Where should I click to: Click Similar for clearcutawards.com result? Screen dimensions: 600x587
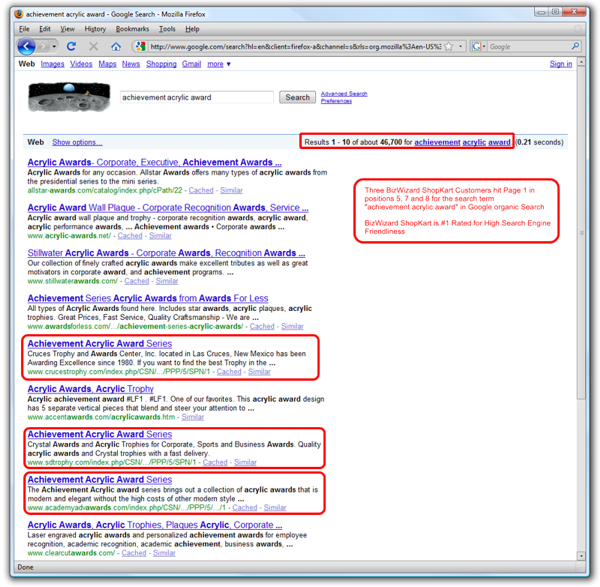point(164,553)
